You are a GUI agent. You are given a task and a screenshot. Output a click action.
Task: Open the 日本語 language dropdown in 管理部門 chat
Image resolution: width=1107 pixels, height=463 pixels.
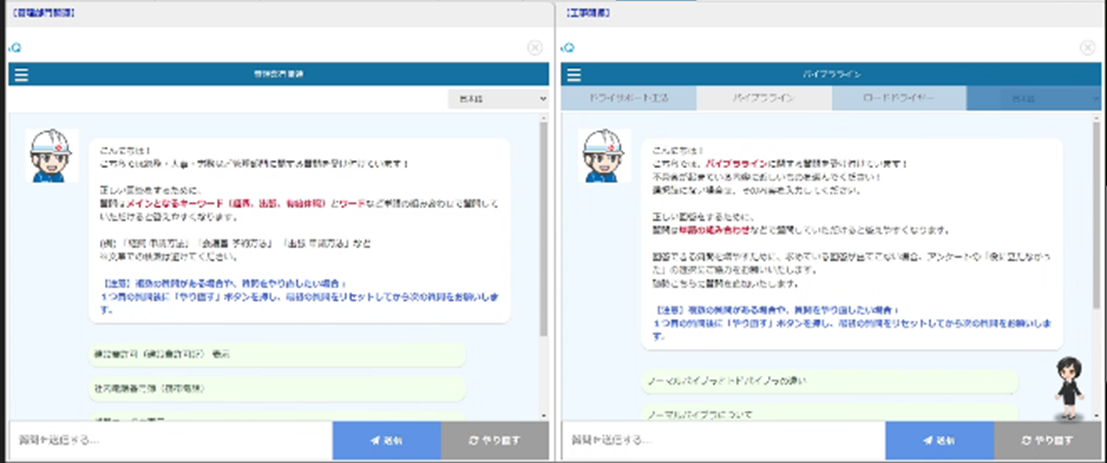pyautogui.click(x=498, y=99)
